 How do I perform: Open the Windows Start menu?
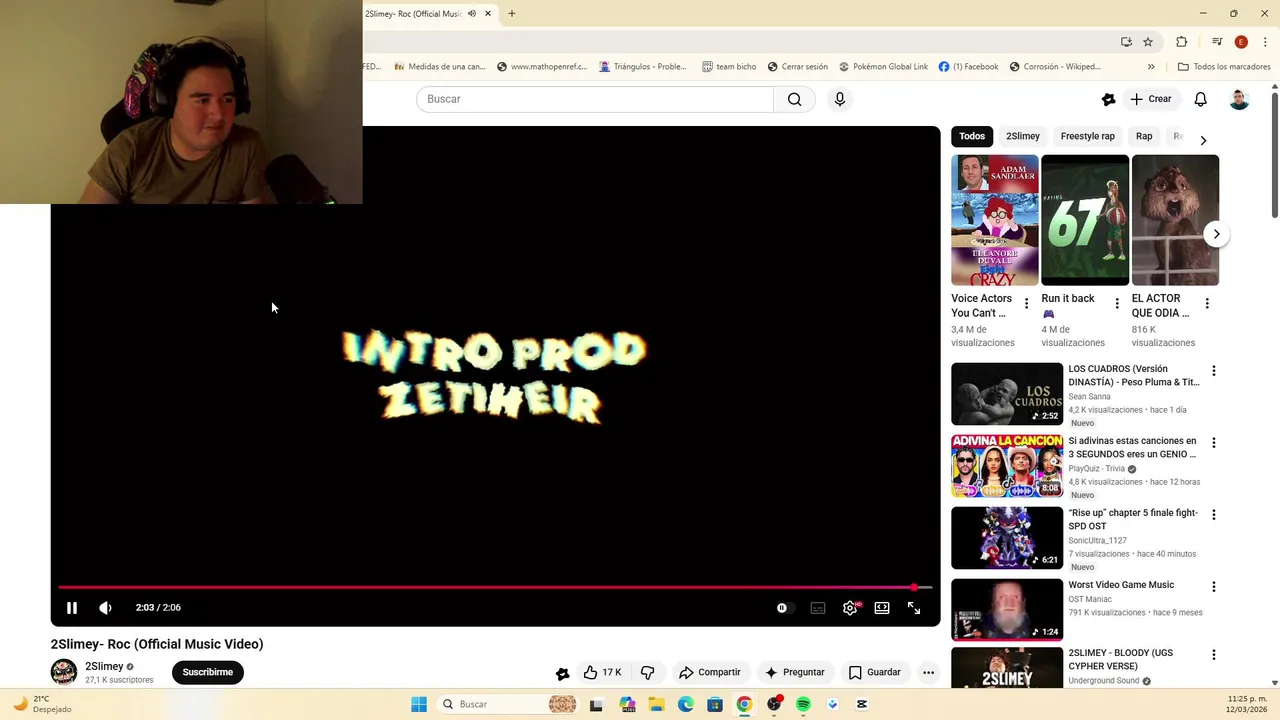coord(419,704)
